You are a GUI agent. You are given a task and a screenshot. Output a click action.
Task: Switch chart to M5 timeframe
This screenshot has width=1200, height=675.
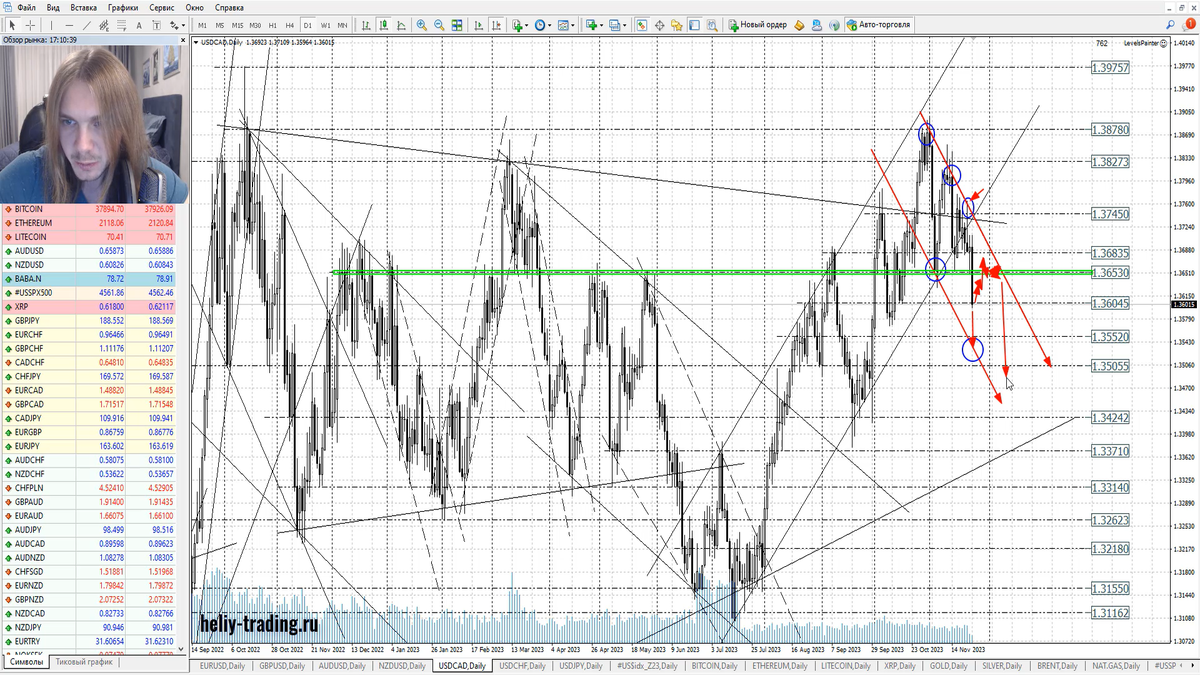(220, 24)
